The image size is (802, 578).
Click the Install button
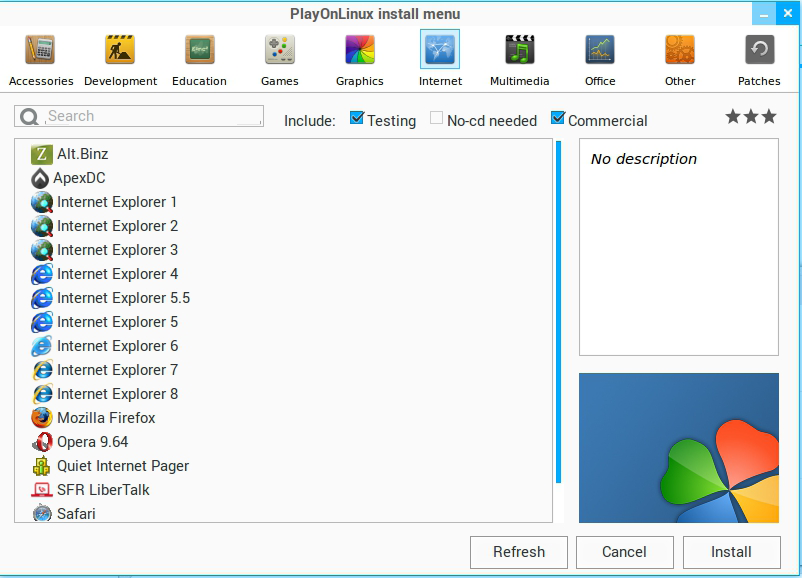point(731,552)
